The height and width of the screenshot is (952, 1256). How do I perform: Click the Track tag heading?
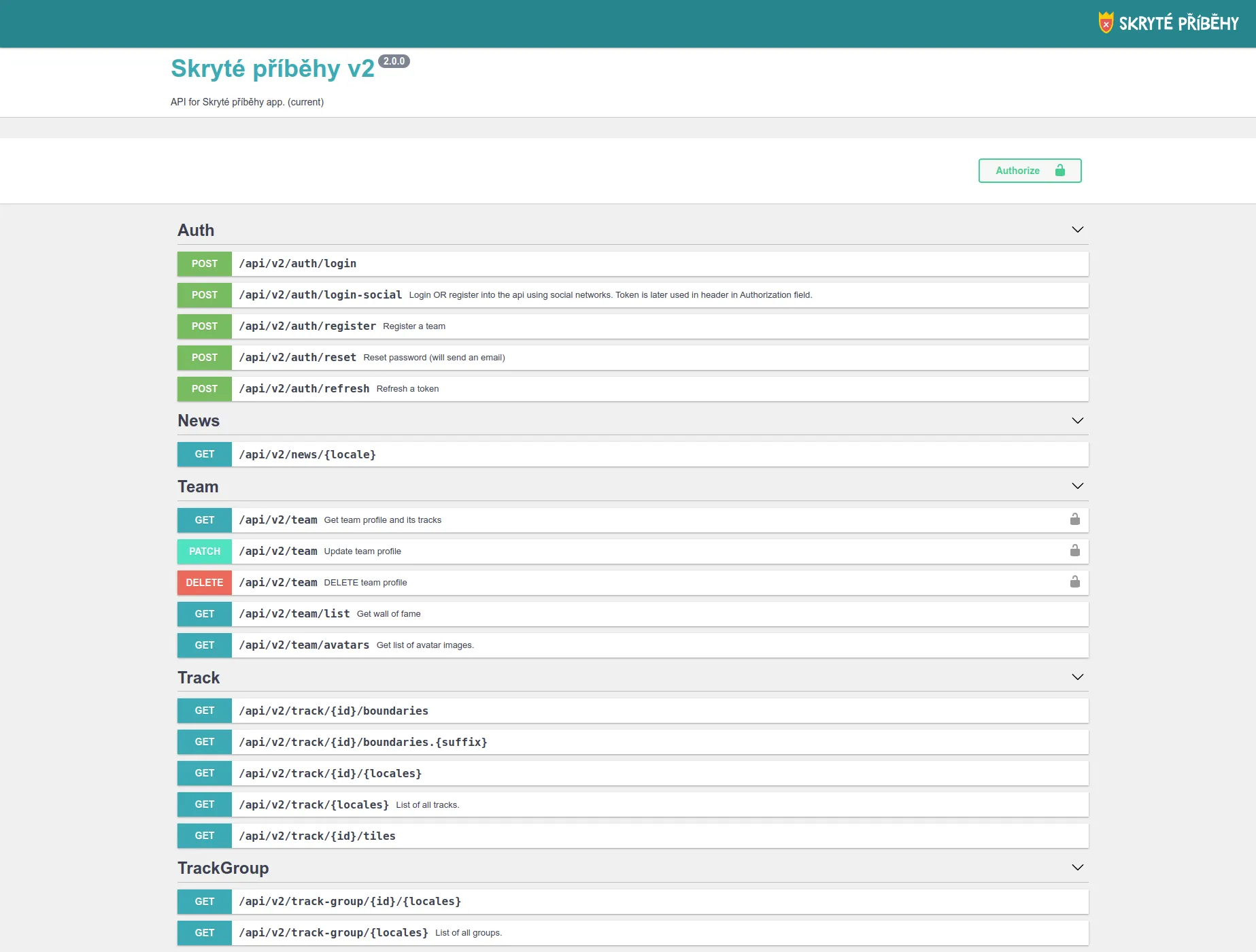[199, 678]
